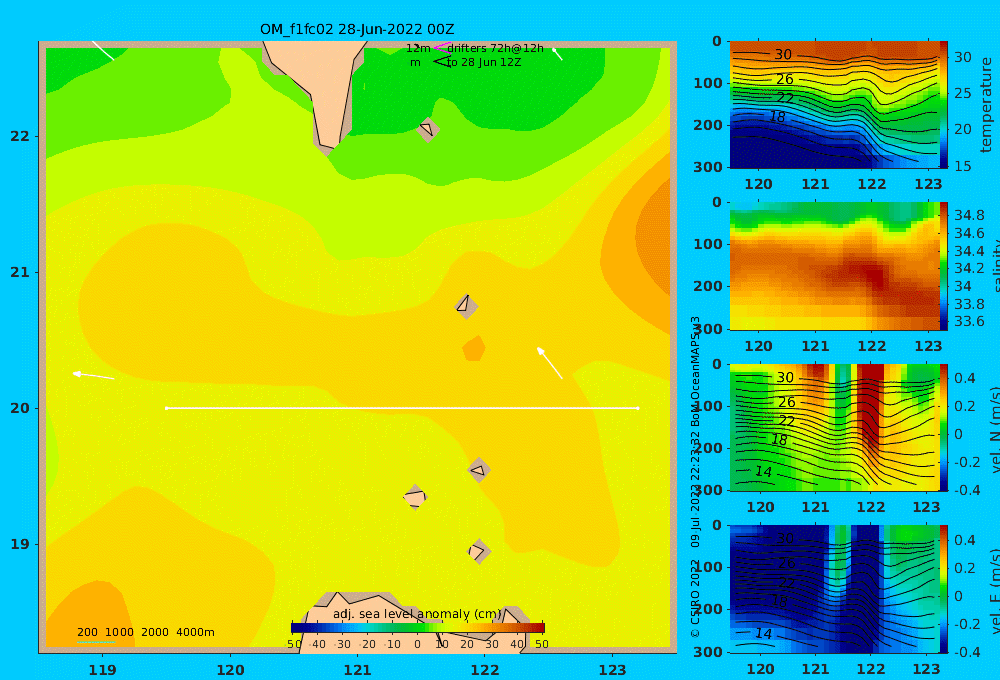Click latitude label 21 on the main map
The image size is (1000, 680).
point(20,272)
